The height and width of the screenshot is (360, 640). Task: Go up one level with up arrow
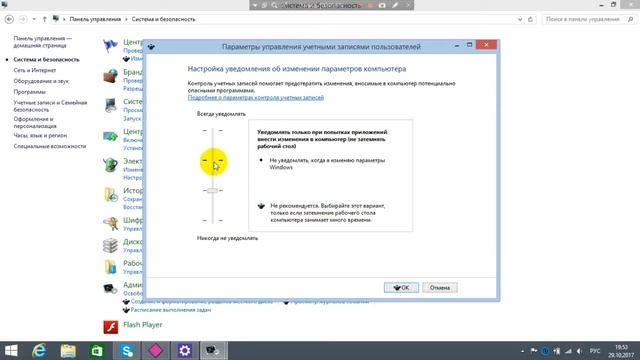coord(44,19)
